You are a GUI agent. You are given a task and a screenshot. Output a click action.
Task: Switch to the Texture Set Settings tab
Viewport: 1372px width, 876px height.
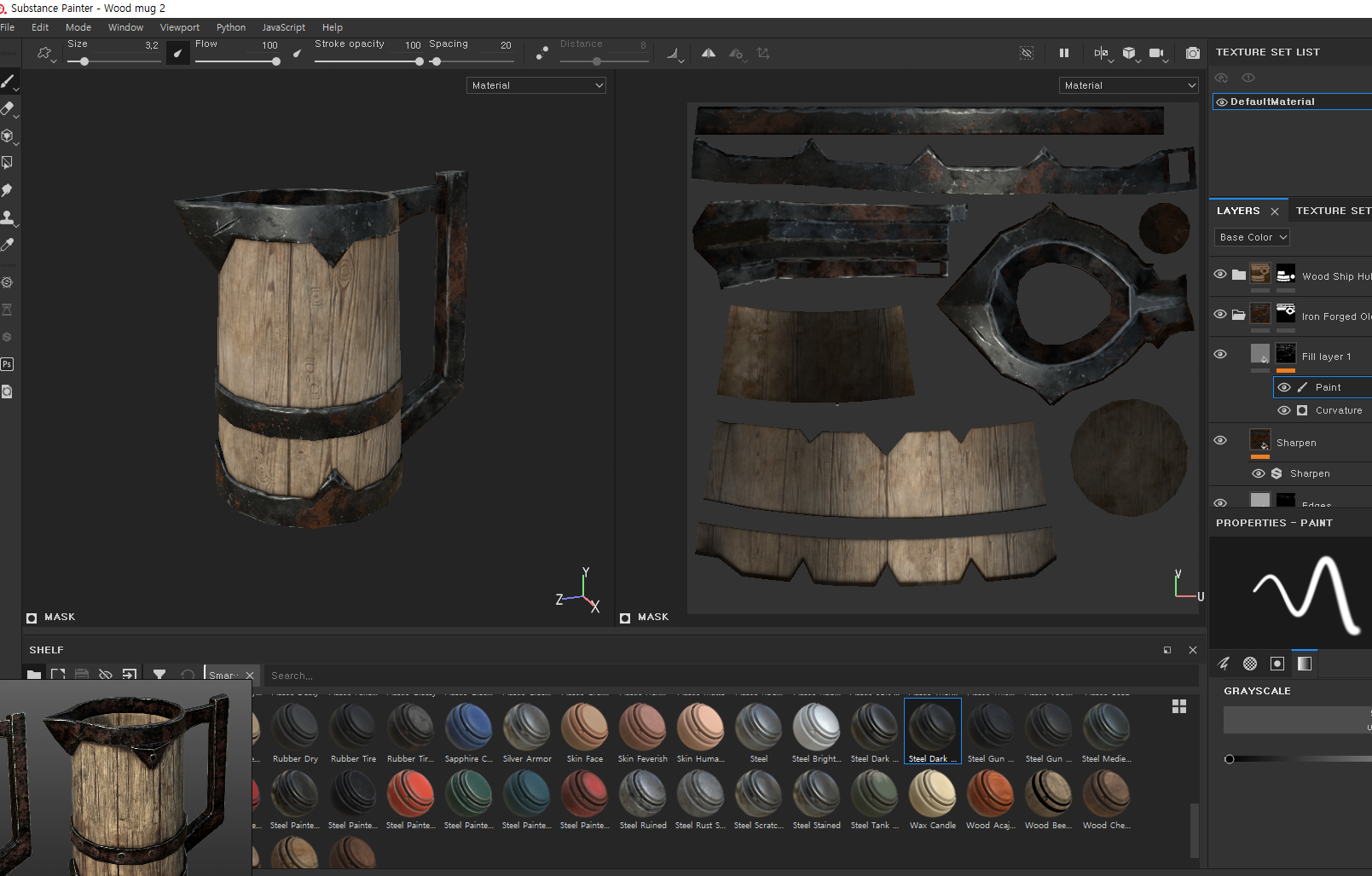point(1333,211)
